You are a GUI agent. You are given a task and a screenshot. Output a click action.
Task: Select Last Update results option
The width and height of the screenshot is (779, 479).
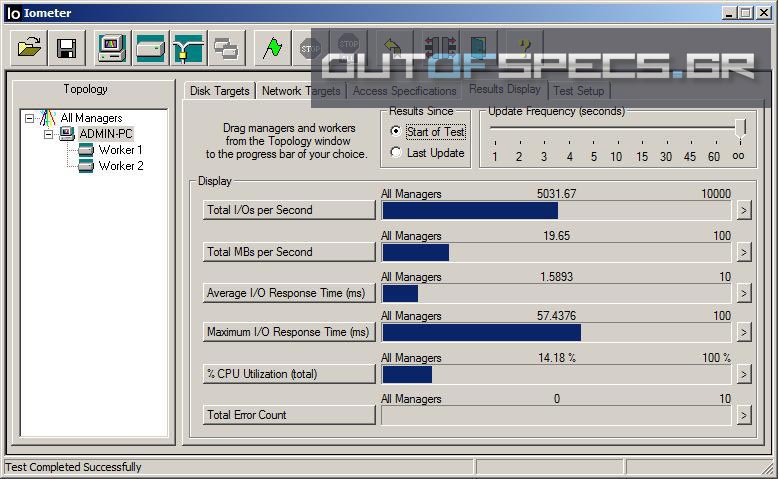tap(395, 153)
